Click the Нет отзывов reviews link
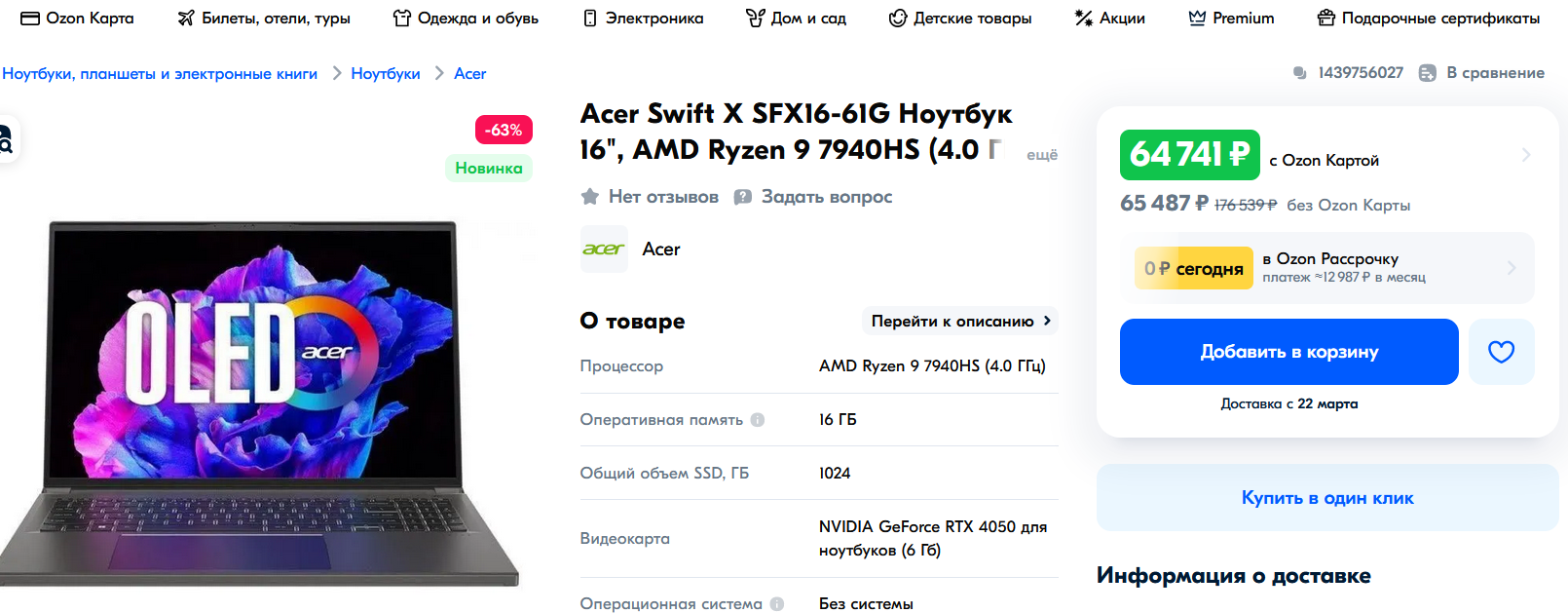Image resolution: width=1568 pixels, height=613 pixels. pos(663,197)
